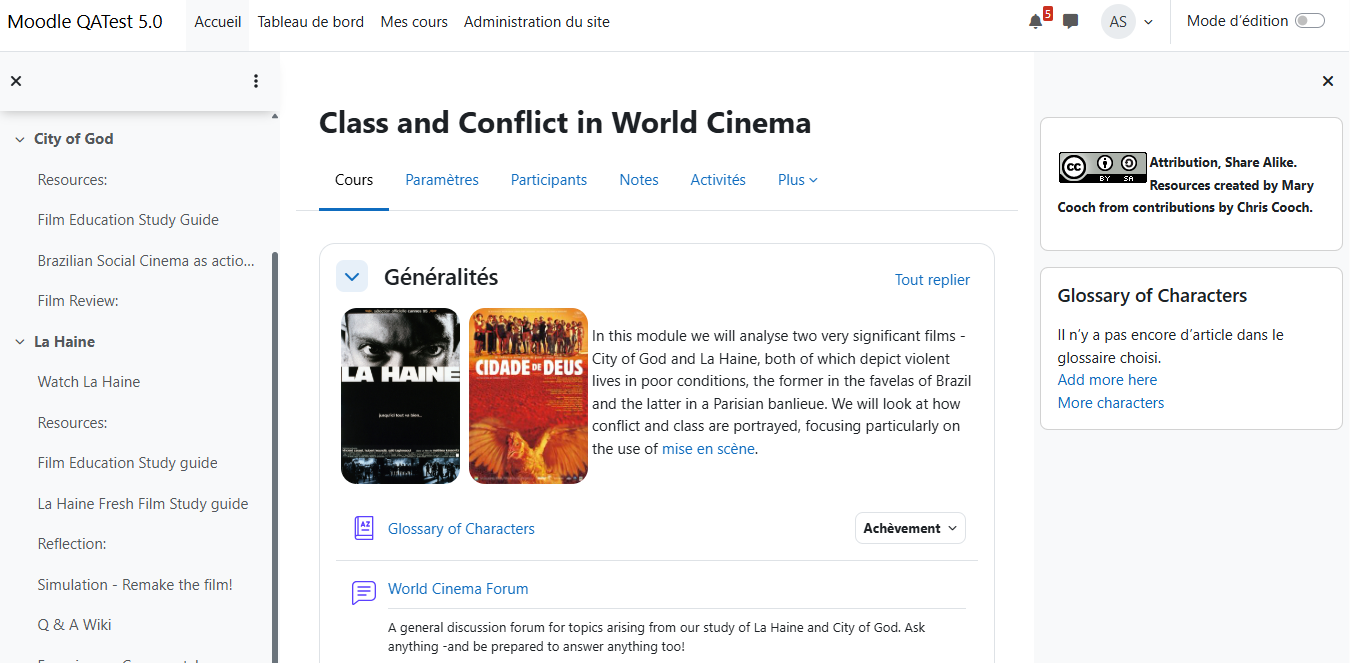Open La Haine Fresh Film Study guide
This screenshot has width=1350, height=663.
coord(143,504)
